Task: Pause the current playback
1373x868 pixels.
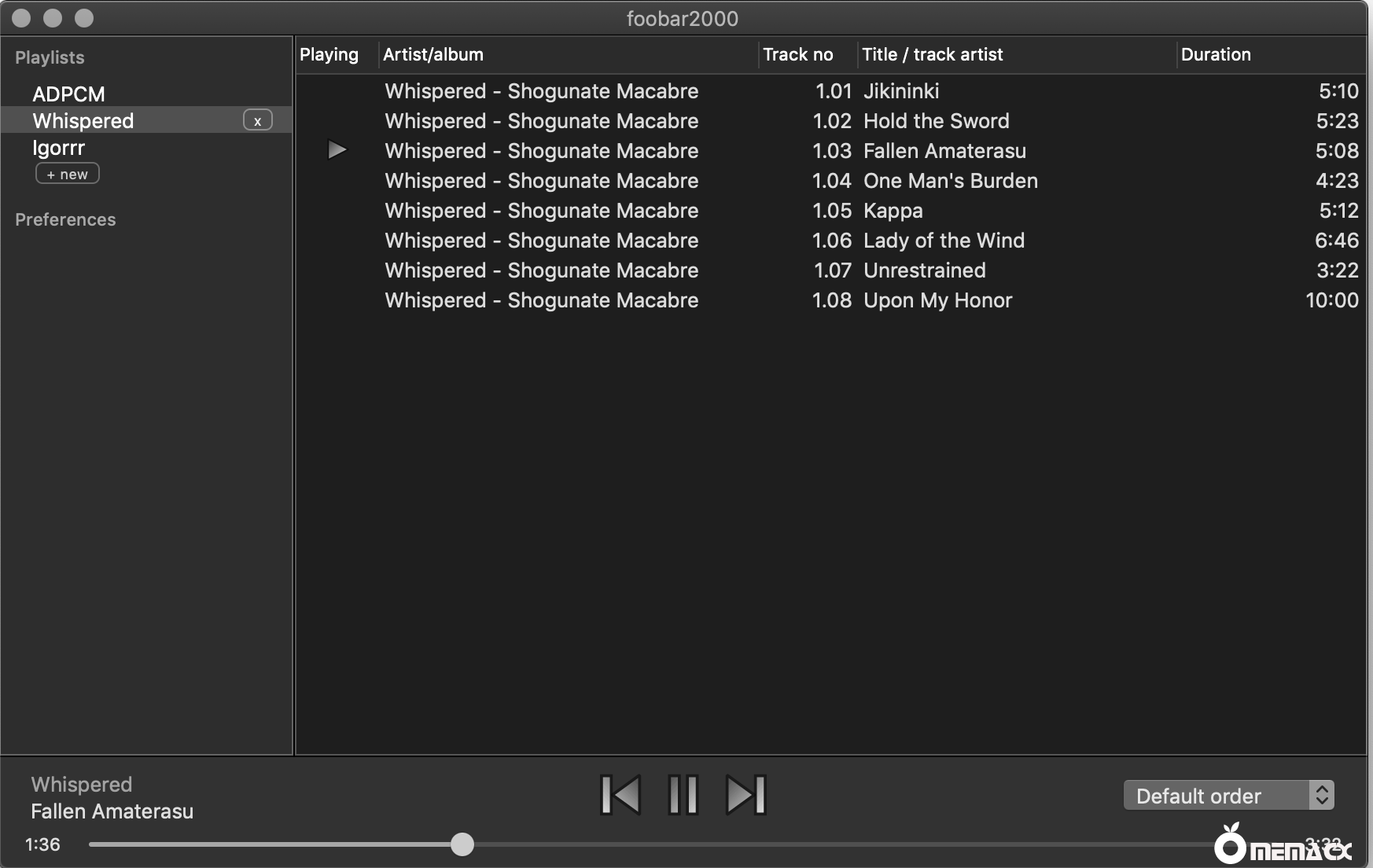Action: coord(683,794)
